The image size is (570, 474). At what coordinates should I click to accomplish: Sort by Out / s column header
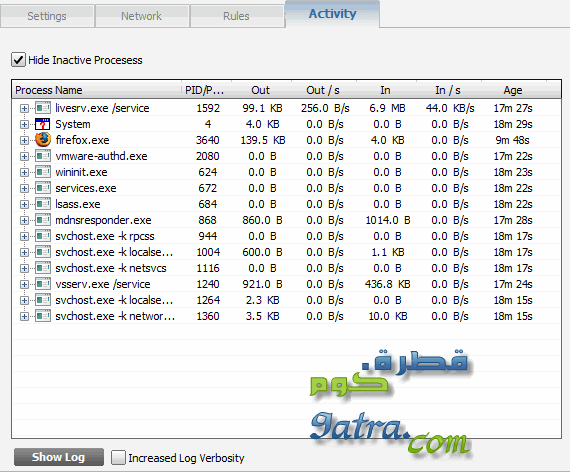coord(323,90)
